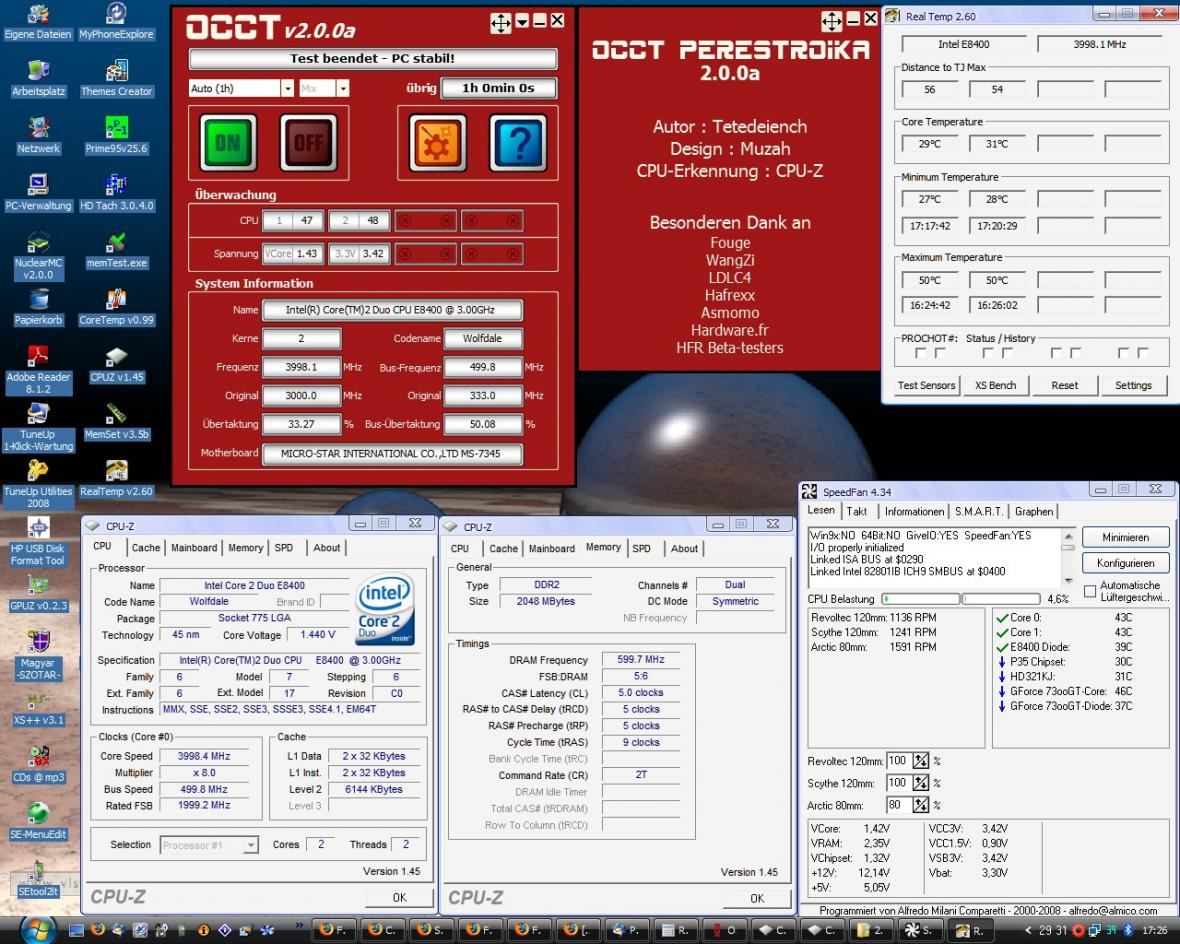
Task: Switch to Cache tab in left CPU-Z
Action: (x=145, y=548)
